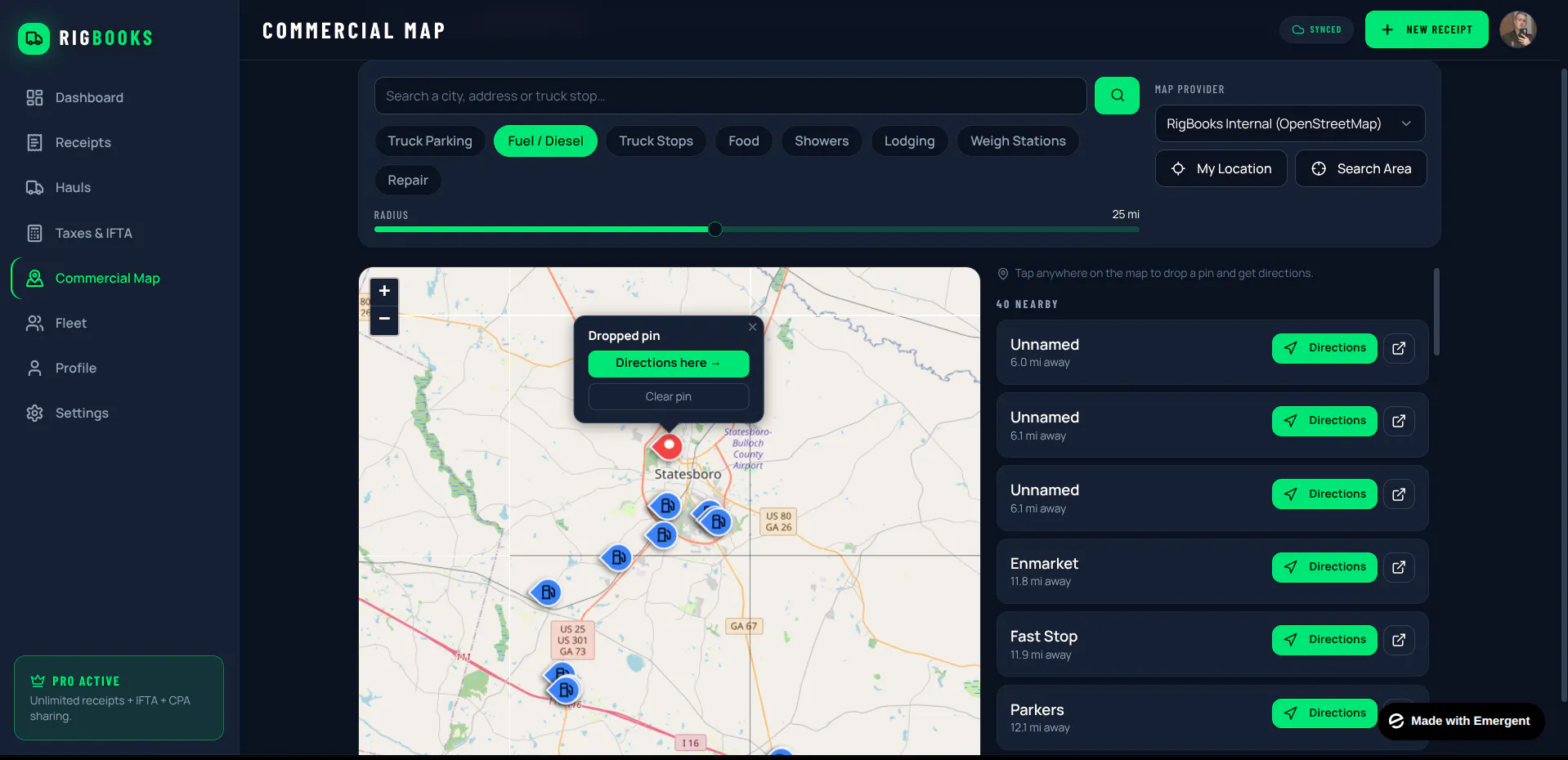The height and width of the screenshot is (760, 1568).
Task: Click the Pro Active plan card
Action: coord(119,698)
